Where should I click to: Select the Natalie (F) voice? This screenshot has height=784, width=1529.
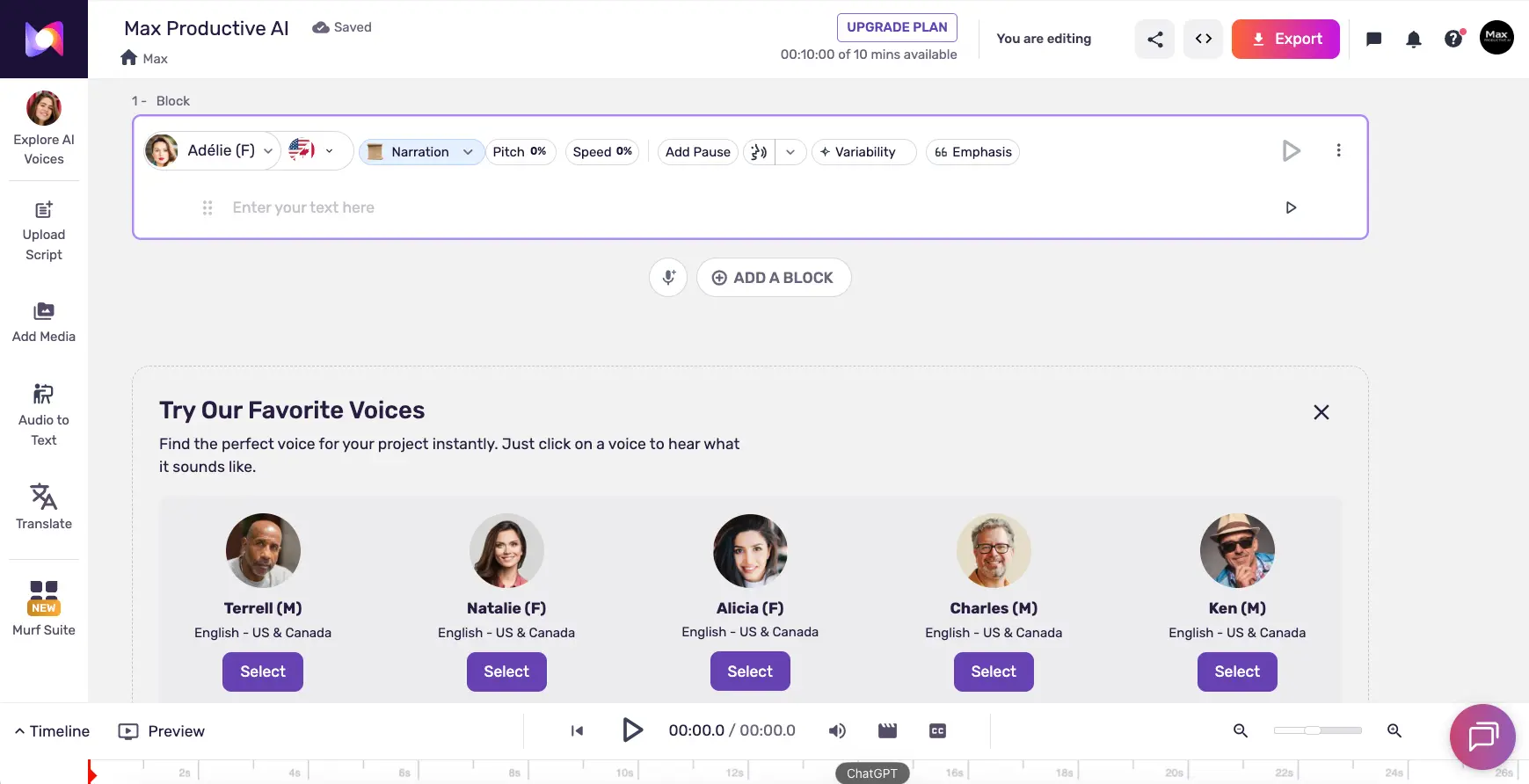(506, 671)
